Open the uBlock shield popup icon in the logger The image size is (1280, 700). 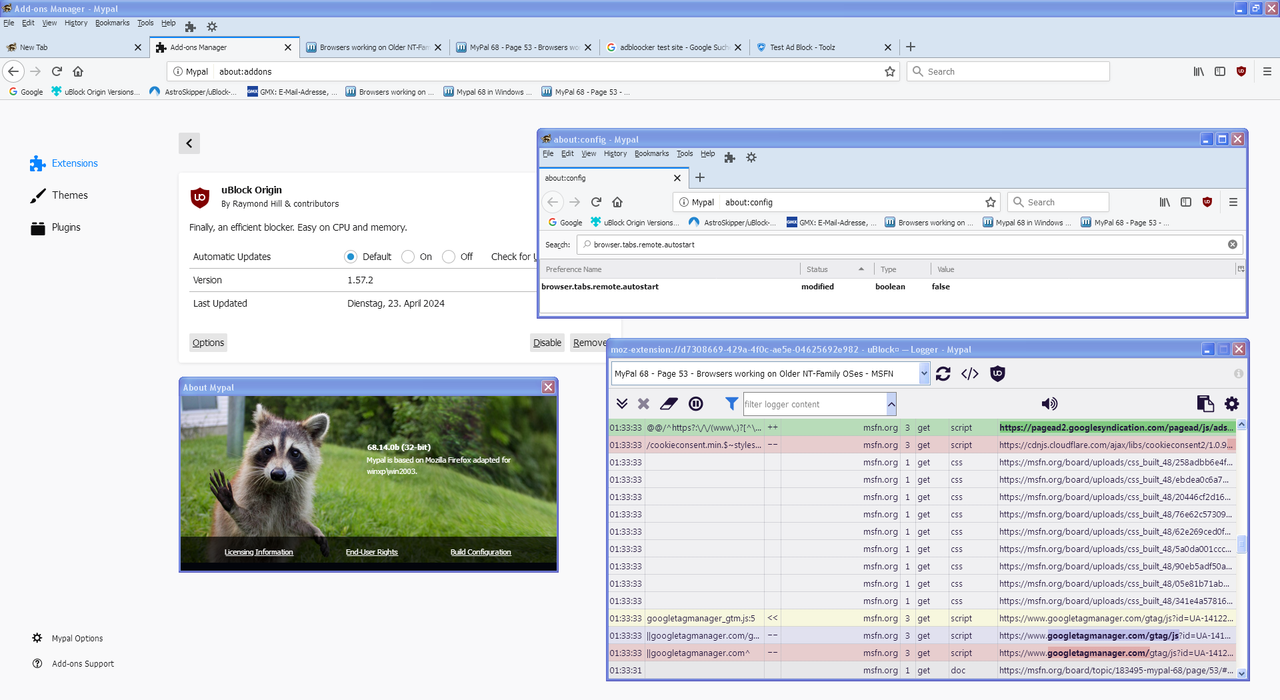point(997,374)
